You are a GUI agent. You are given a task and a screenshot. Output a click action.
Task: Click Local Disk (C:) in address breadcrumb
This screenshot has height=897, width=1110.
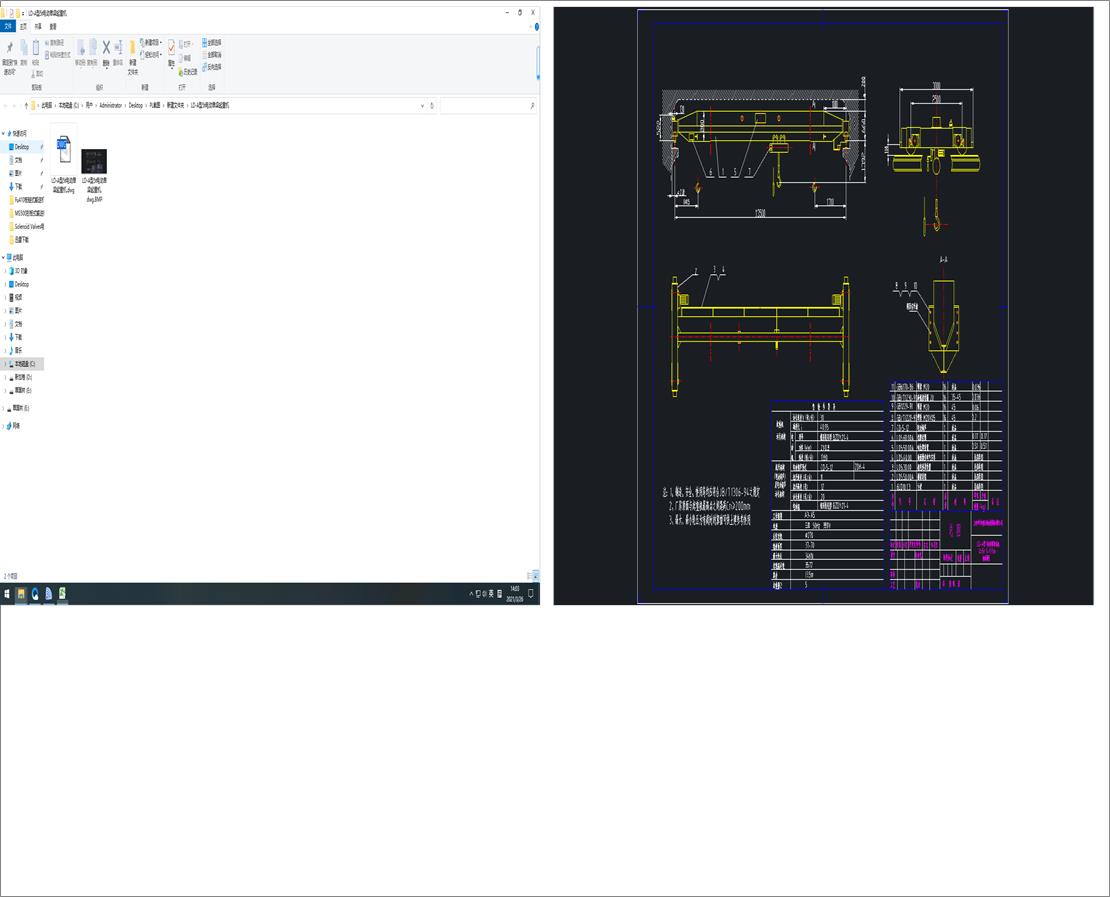pos(69,105)
